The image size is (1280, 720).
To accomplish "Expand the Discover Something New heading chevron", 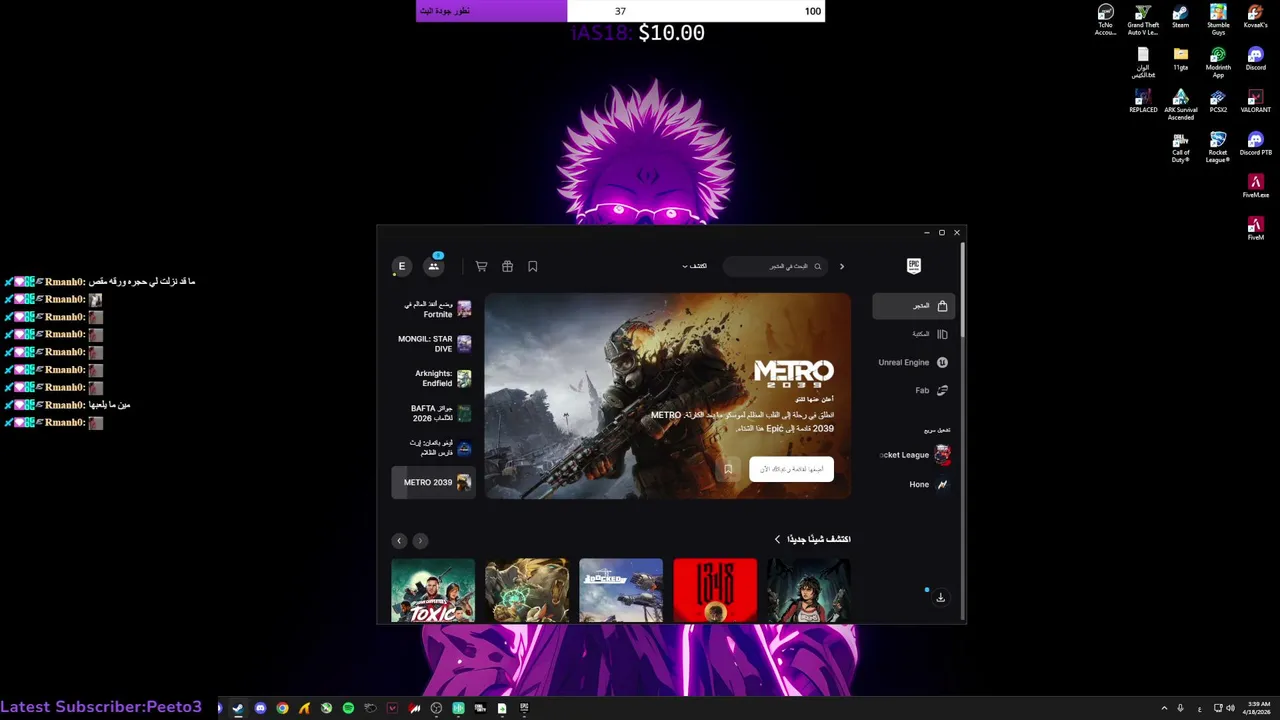I will click(x=778, y=539).
